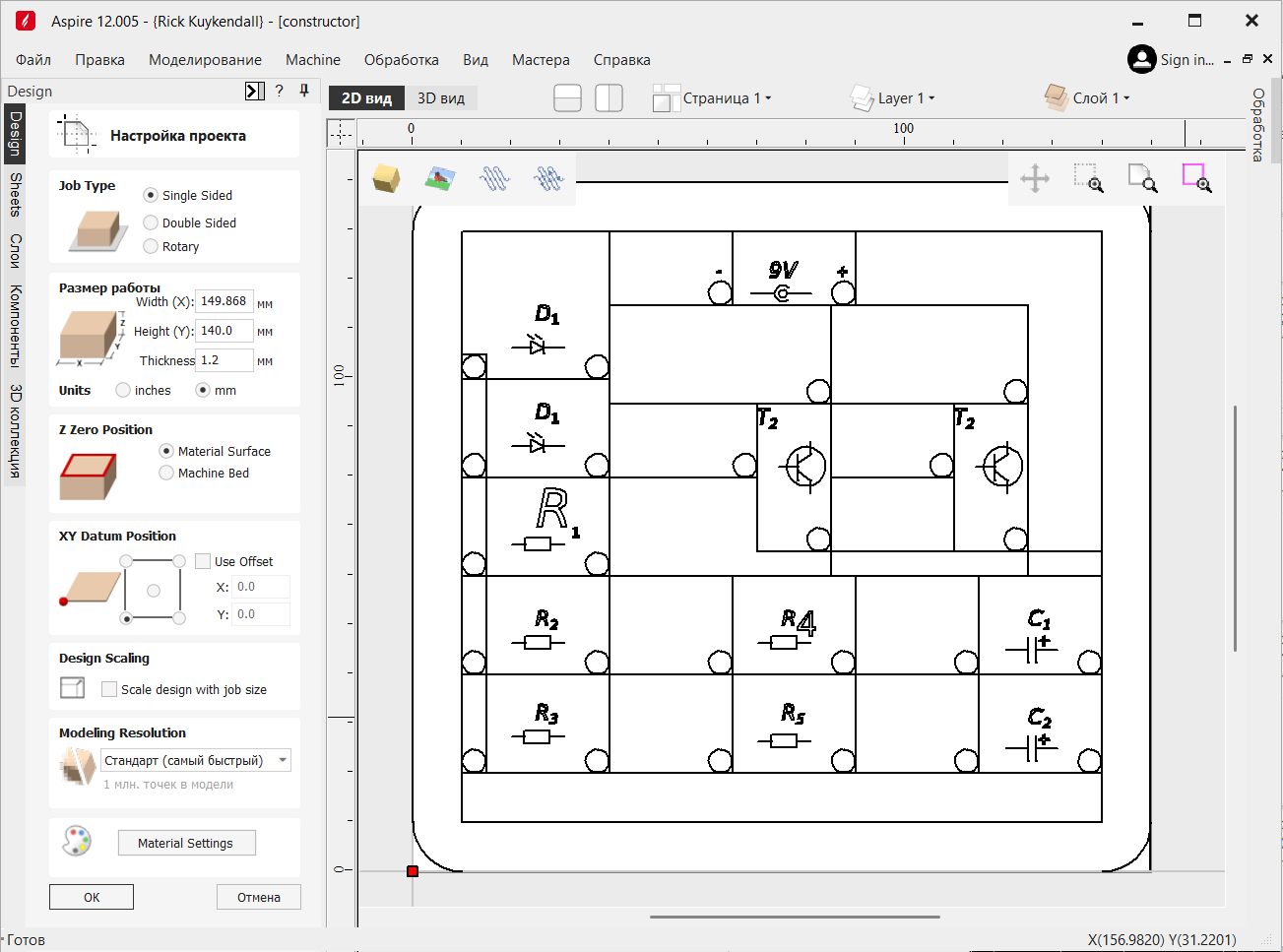1283x952 pixels.
Task: Enable Scale design with job size
Action: (x=109, y=689)
